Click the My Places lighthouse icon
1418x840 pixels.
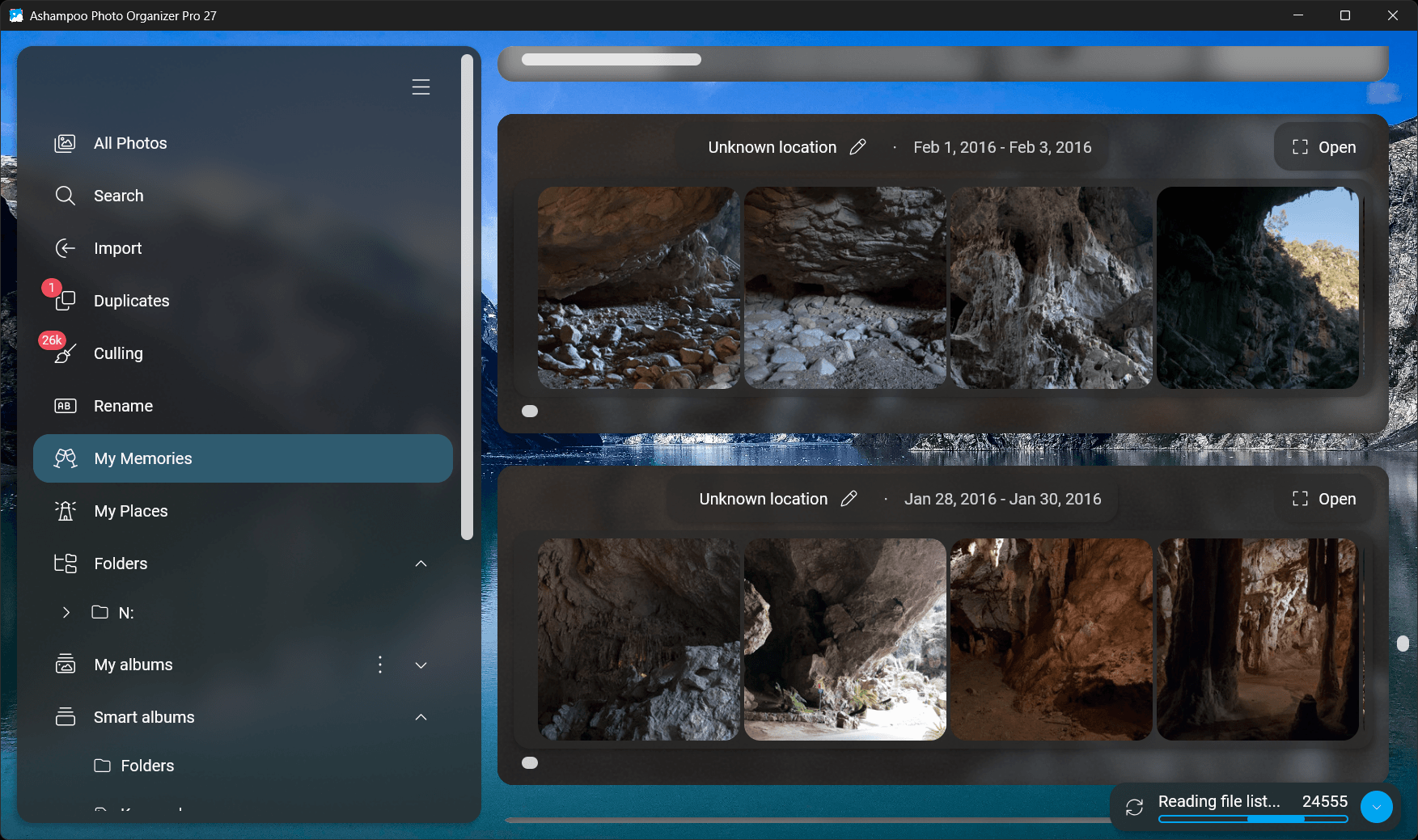point(65,511)
